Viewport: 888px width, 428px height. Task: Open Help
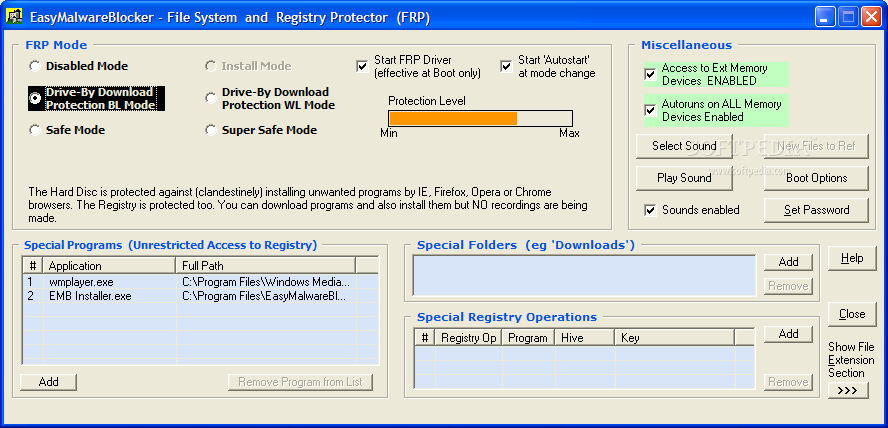point(852,258)
